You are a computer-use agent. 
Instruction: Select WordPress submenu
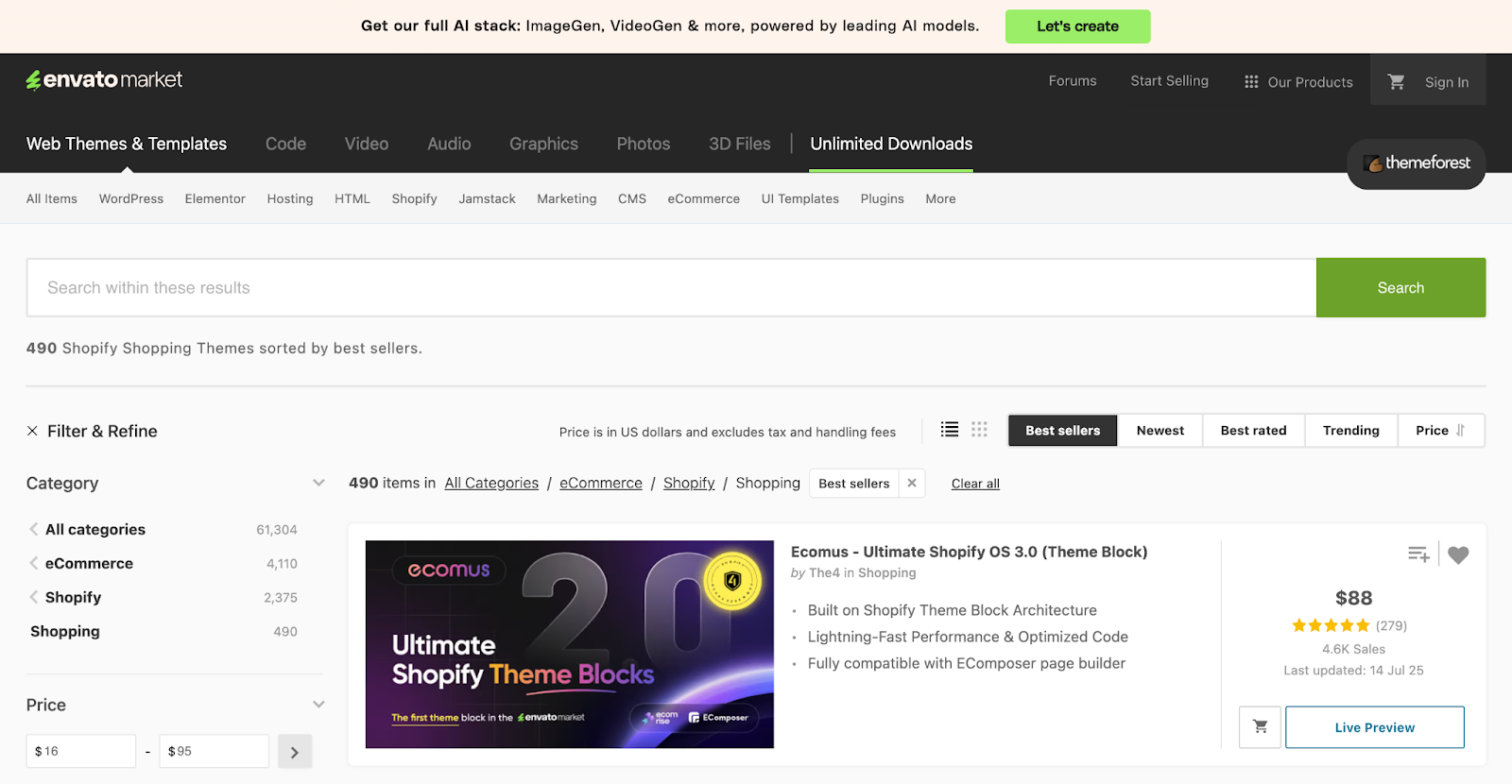pos(131,198)
